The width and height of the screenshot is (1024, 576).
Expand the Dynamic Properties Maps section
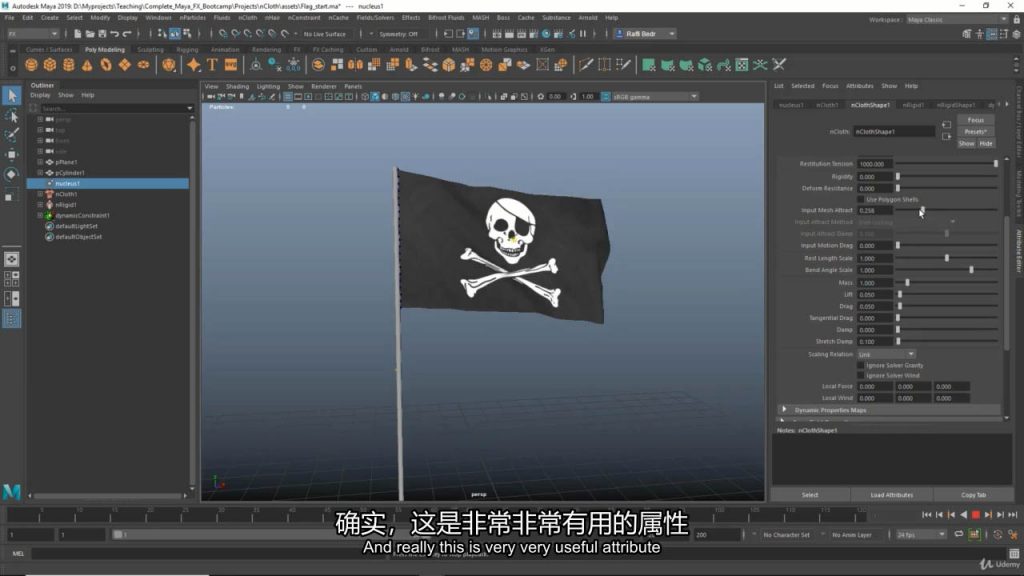click(785, 410)
